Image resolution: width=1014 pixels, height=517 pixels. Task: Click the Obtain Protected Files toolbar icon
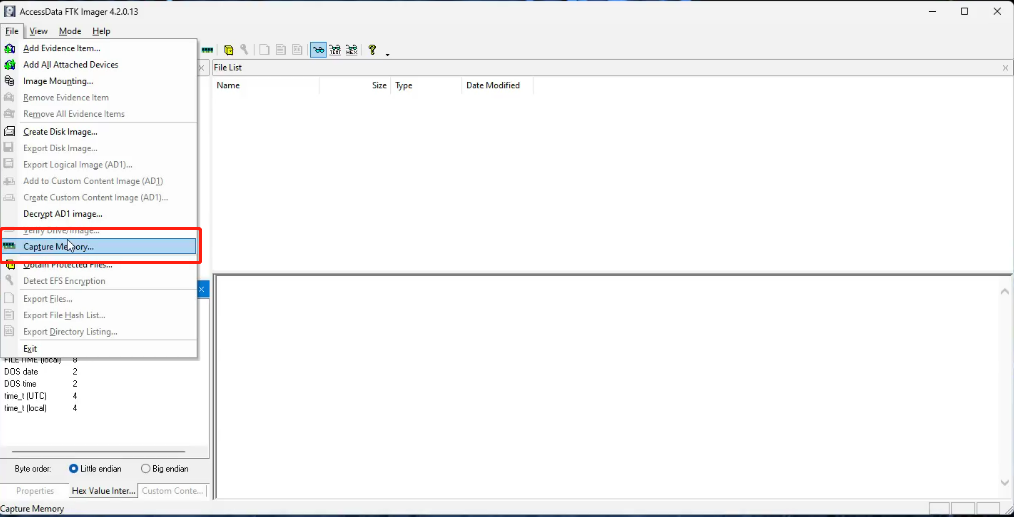point(228,50)
